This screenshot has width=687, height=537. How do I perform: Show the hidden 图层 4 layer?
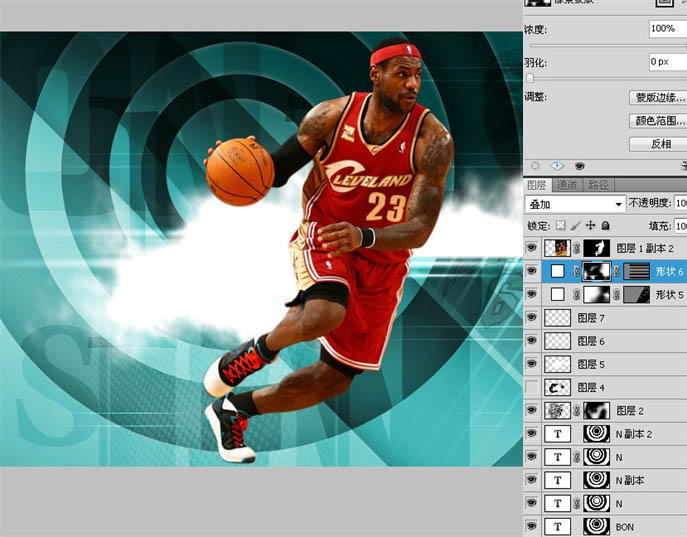coord(532,387)
